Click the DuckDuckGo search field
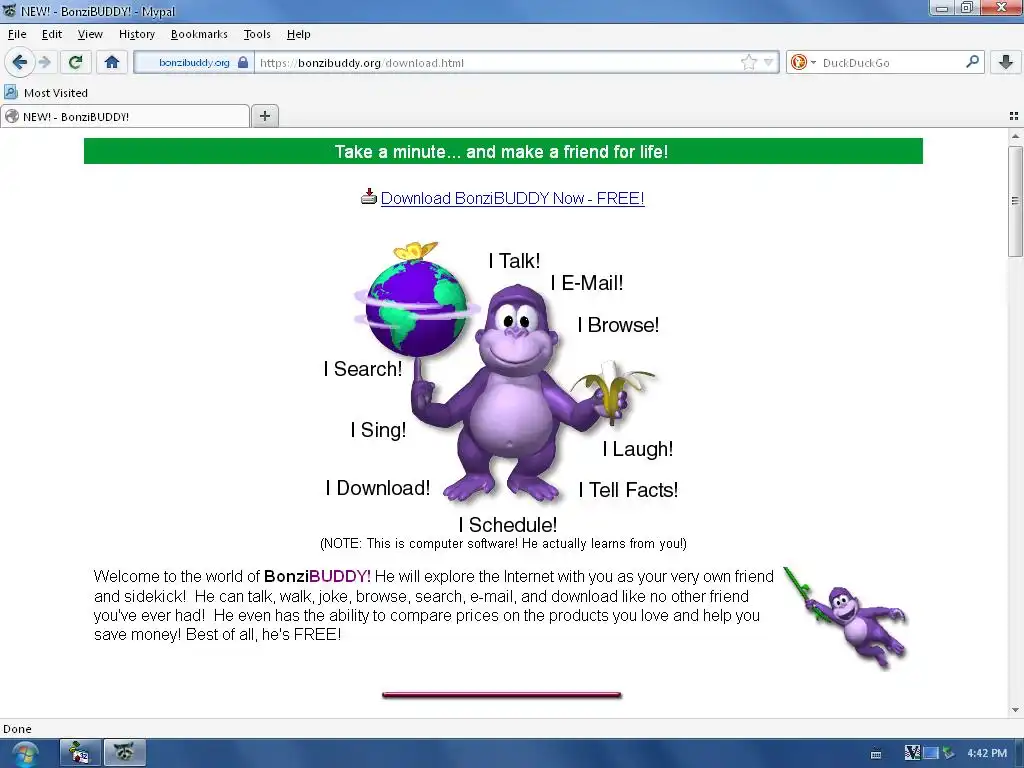Image resolution: width=1024 pixels, height=768 pixels. (x=891, y=63)
